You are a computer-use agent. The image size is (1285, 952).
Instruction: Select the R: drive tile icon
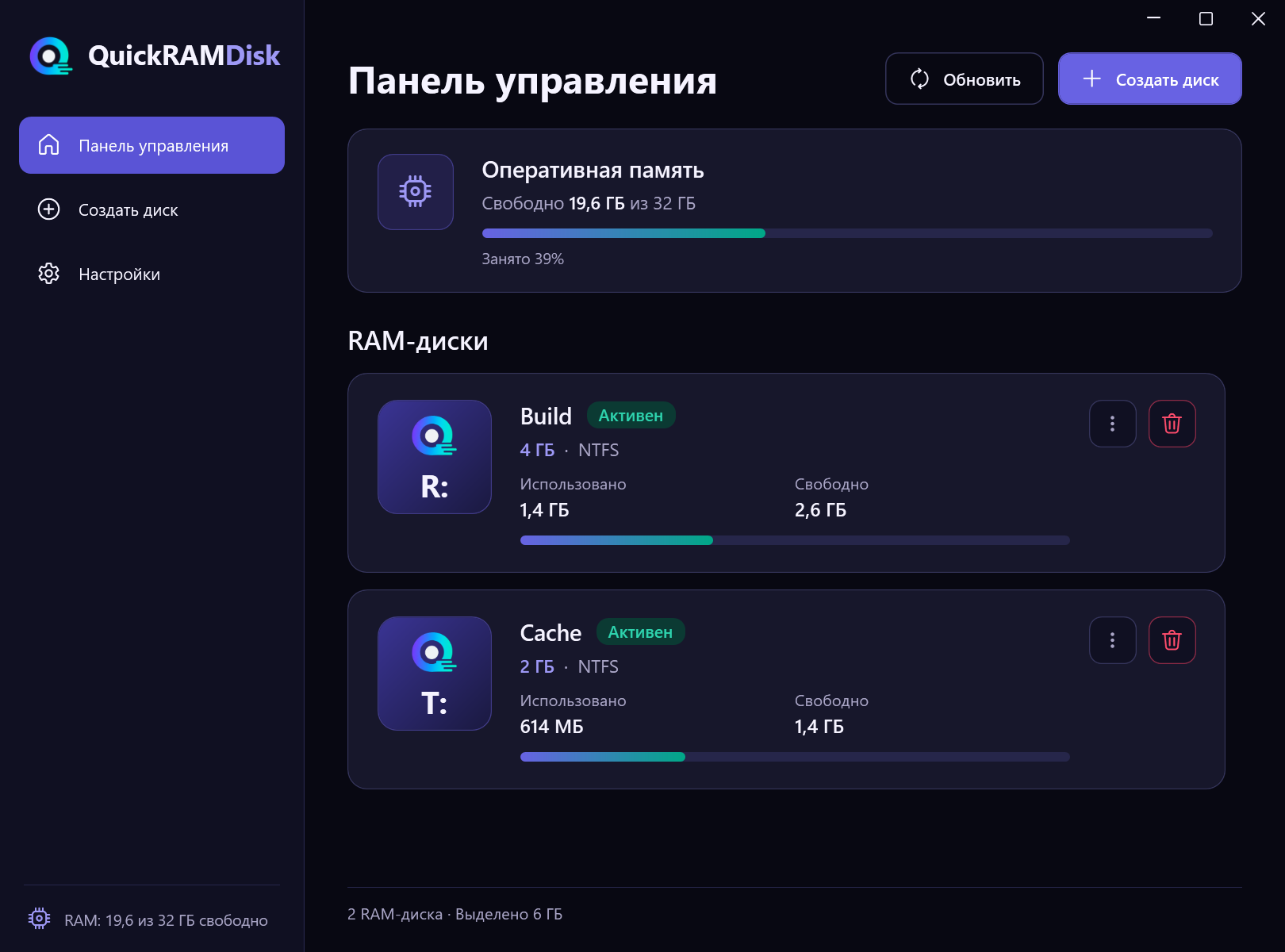(x=435, y=457)
